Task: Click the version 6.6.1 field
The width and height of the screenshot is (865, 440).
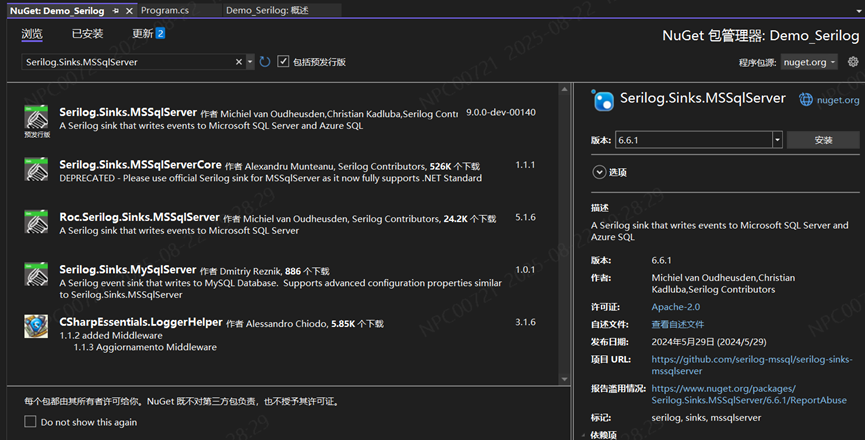Action: click(x=693, y=140)
